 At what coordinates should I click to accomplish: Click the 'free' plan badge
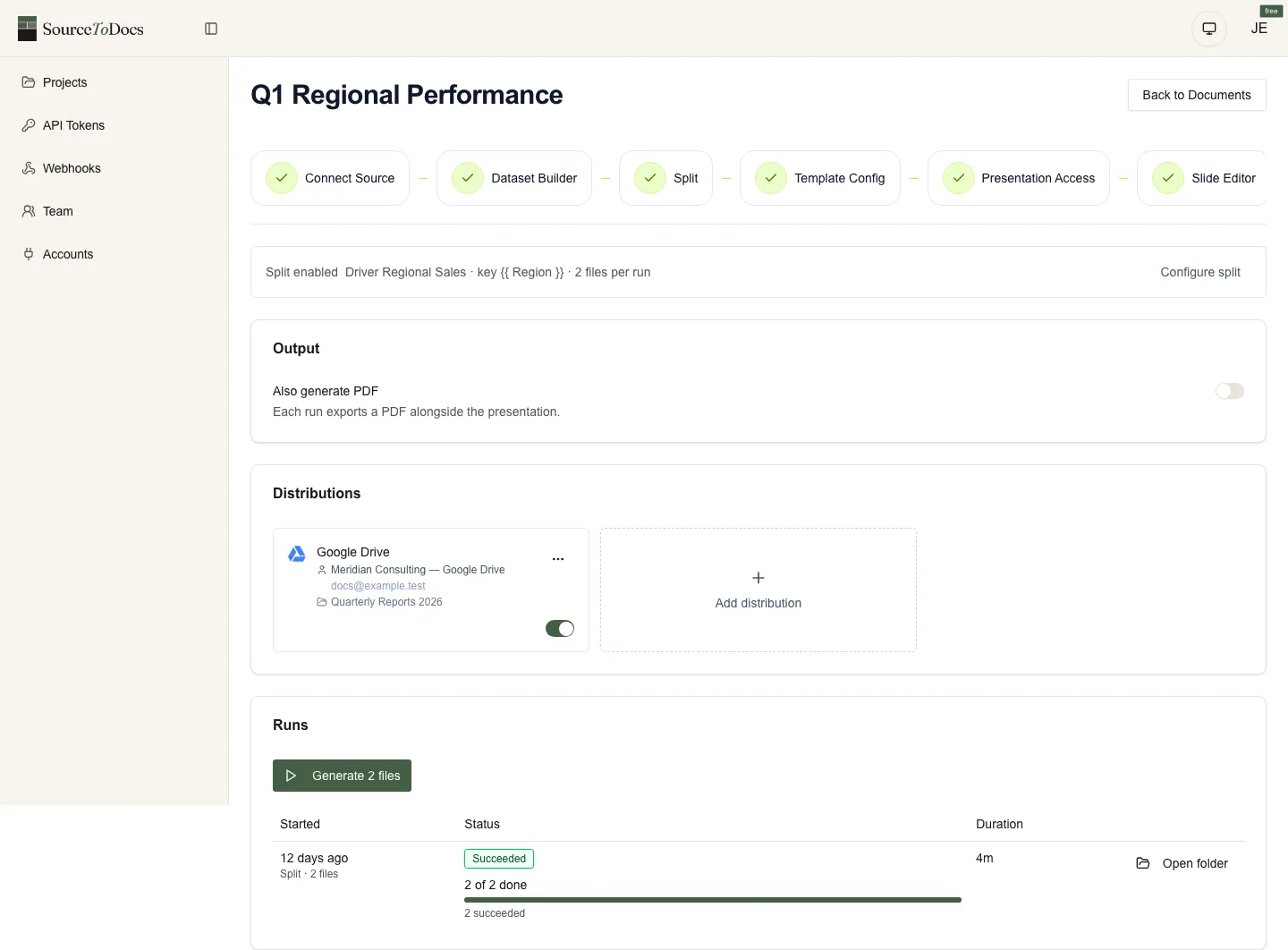pyautogui.click(x=1271, y=11)
